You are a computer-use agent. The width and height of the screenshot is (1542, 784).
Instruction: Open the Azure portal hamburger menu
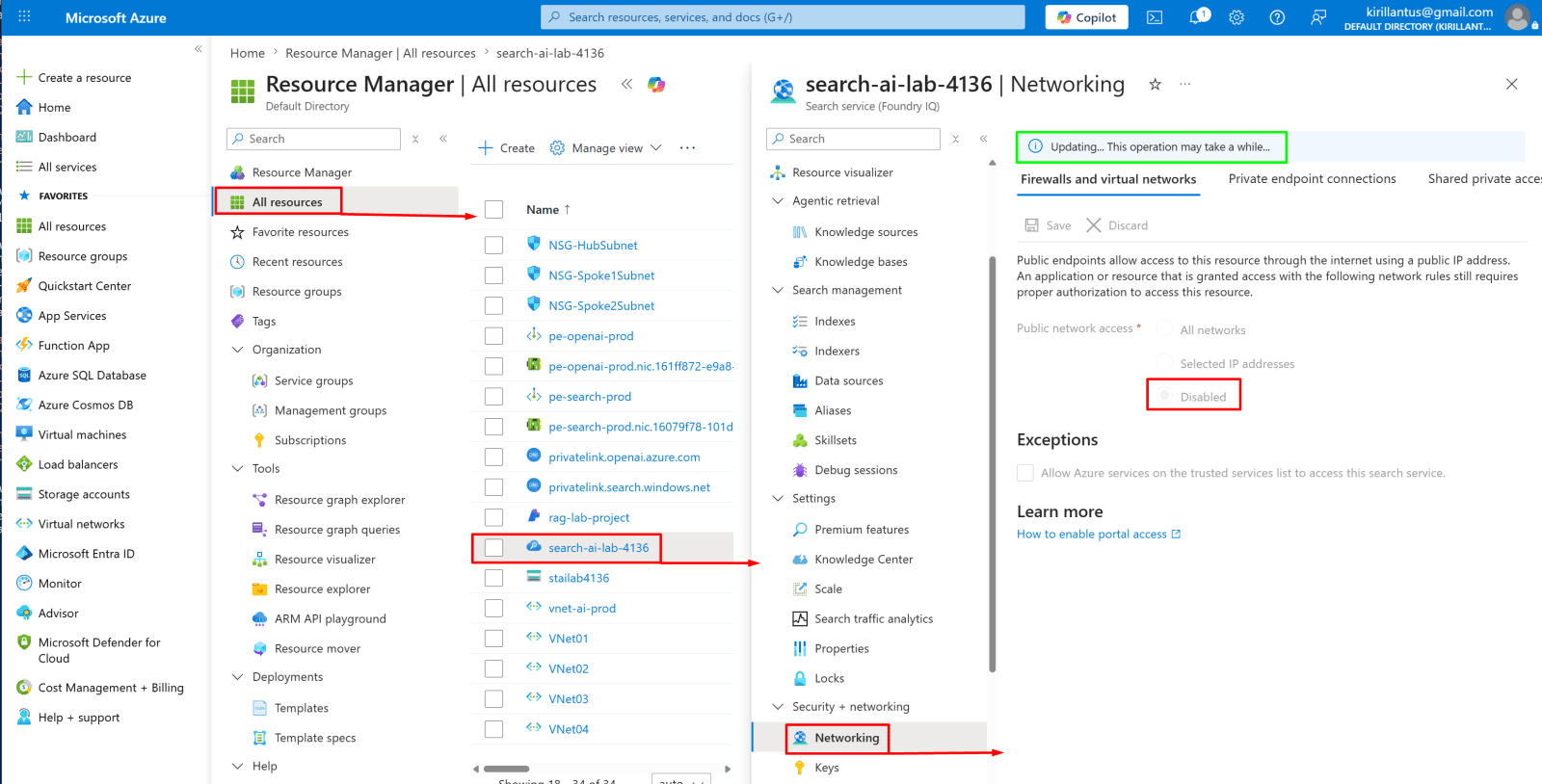click(x=24, y=17)
